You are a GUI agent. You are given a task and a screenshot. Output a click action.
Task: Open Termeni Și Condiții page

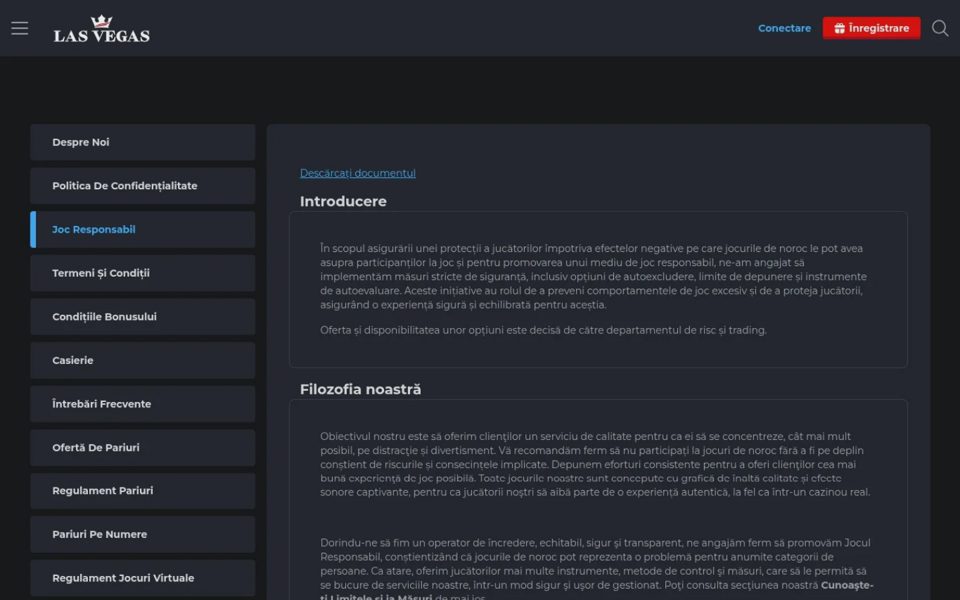click(x=143, y=273)
